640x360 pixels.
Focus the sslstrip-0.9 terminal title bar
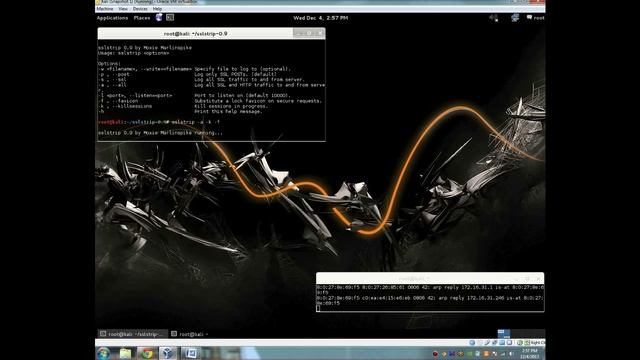pyautogui.click(x=195, y=33)
